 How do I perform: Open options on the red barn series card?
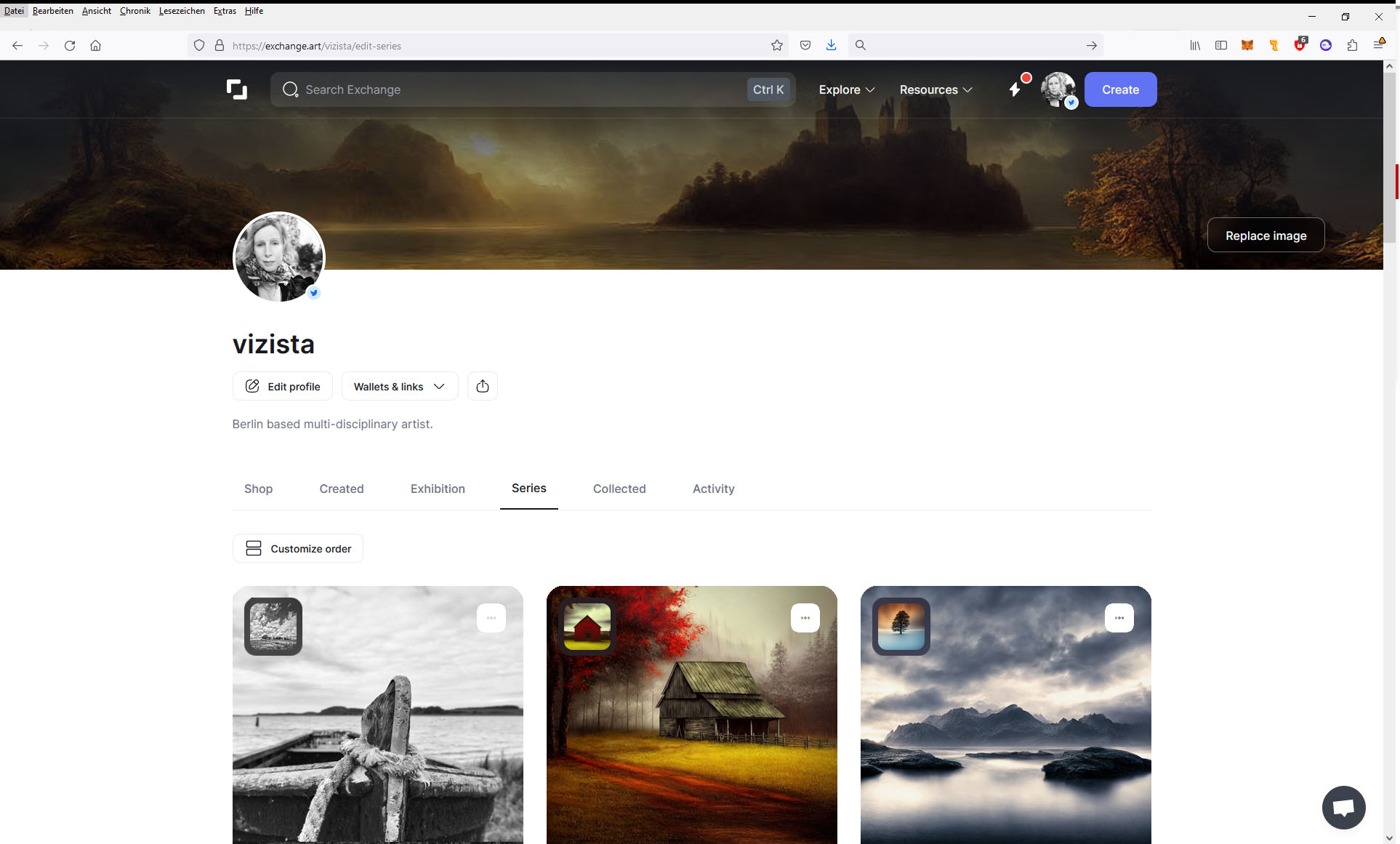tap(805, 618)
